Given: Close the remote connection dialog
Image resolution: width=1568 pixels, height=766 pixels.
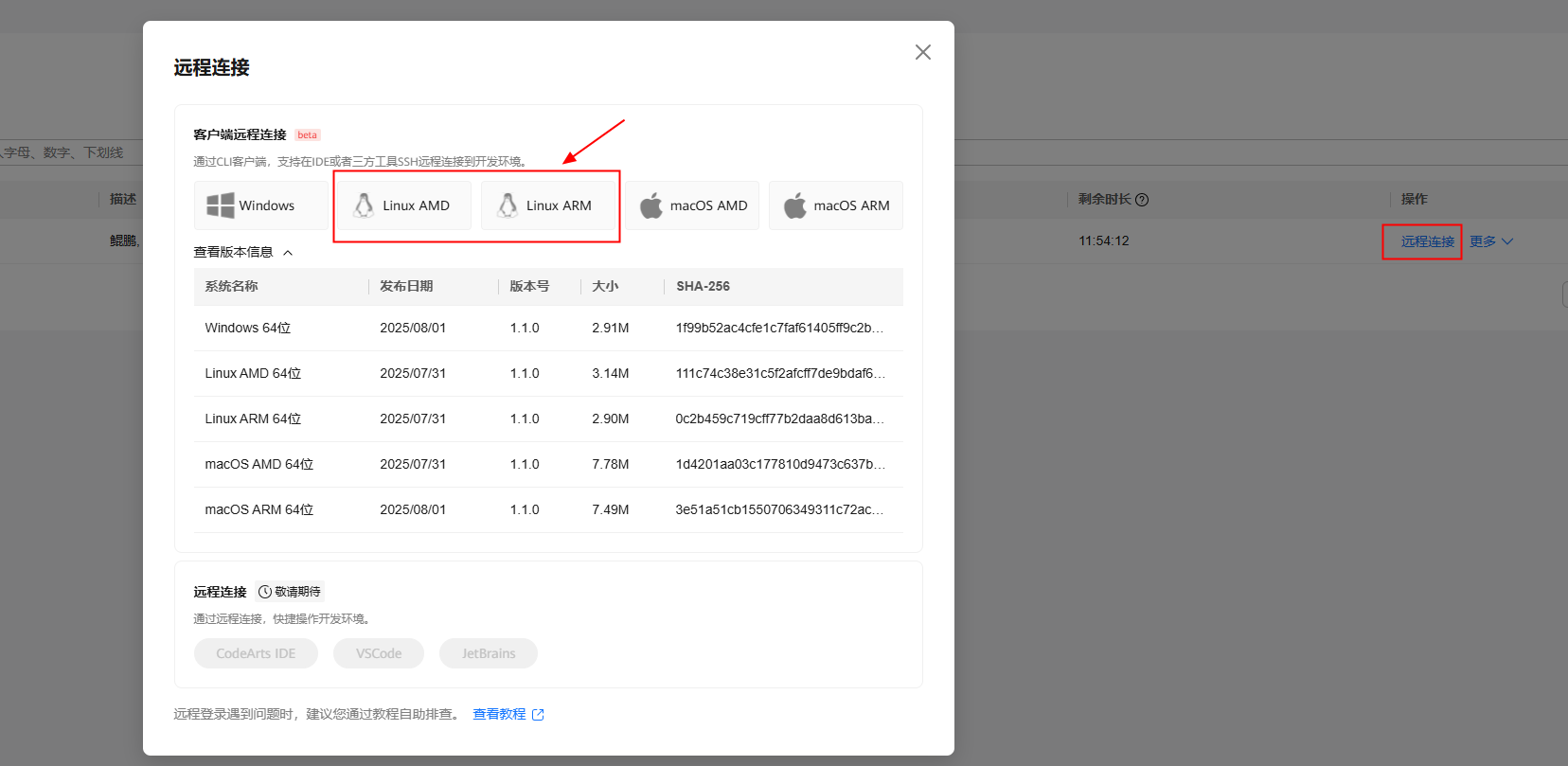Looking at the screenshot, I should click(x=922, y=52).
